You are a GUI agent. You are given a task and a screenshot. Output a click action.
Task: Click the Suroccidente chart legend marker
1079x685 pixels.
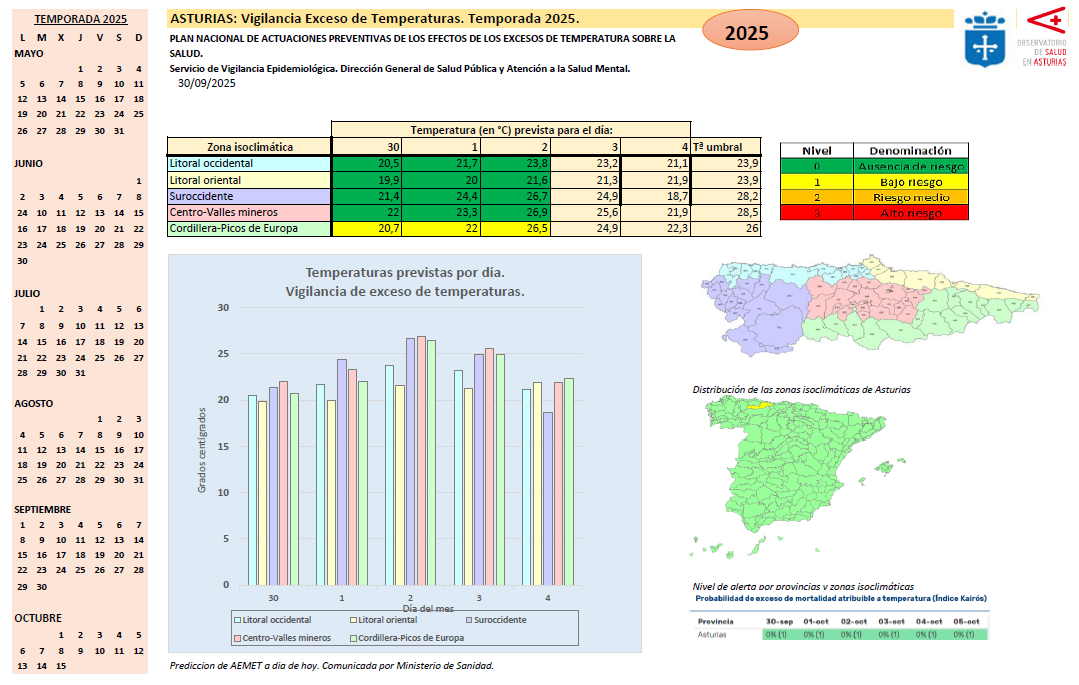[x=468, y=620]
